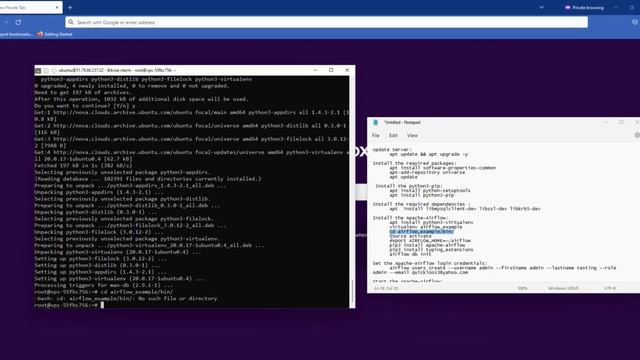This screenshot has height=360, width=640.
Task: Click 'Processing triggers for man-db' terminal line
Action: [104, 285]
